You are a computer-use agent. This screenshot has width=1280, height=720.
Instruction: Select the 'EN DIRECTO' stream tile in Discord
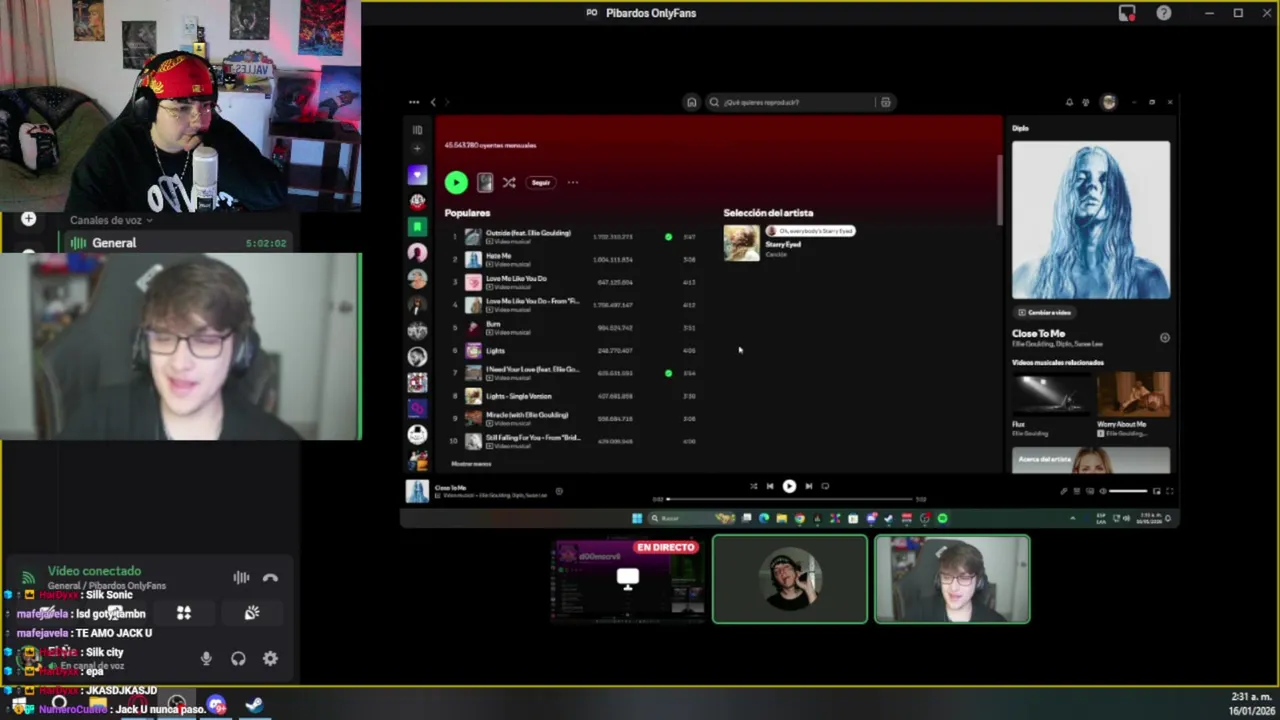coord(628,580)
